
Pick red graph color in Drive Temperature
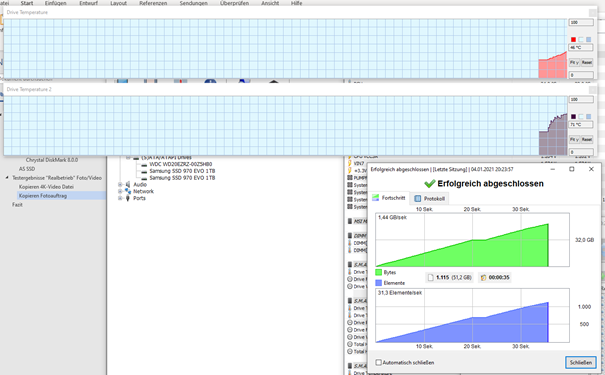pos(573,39)
